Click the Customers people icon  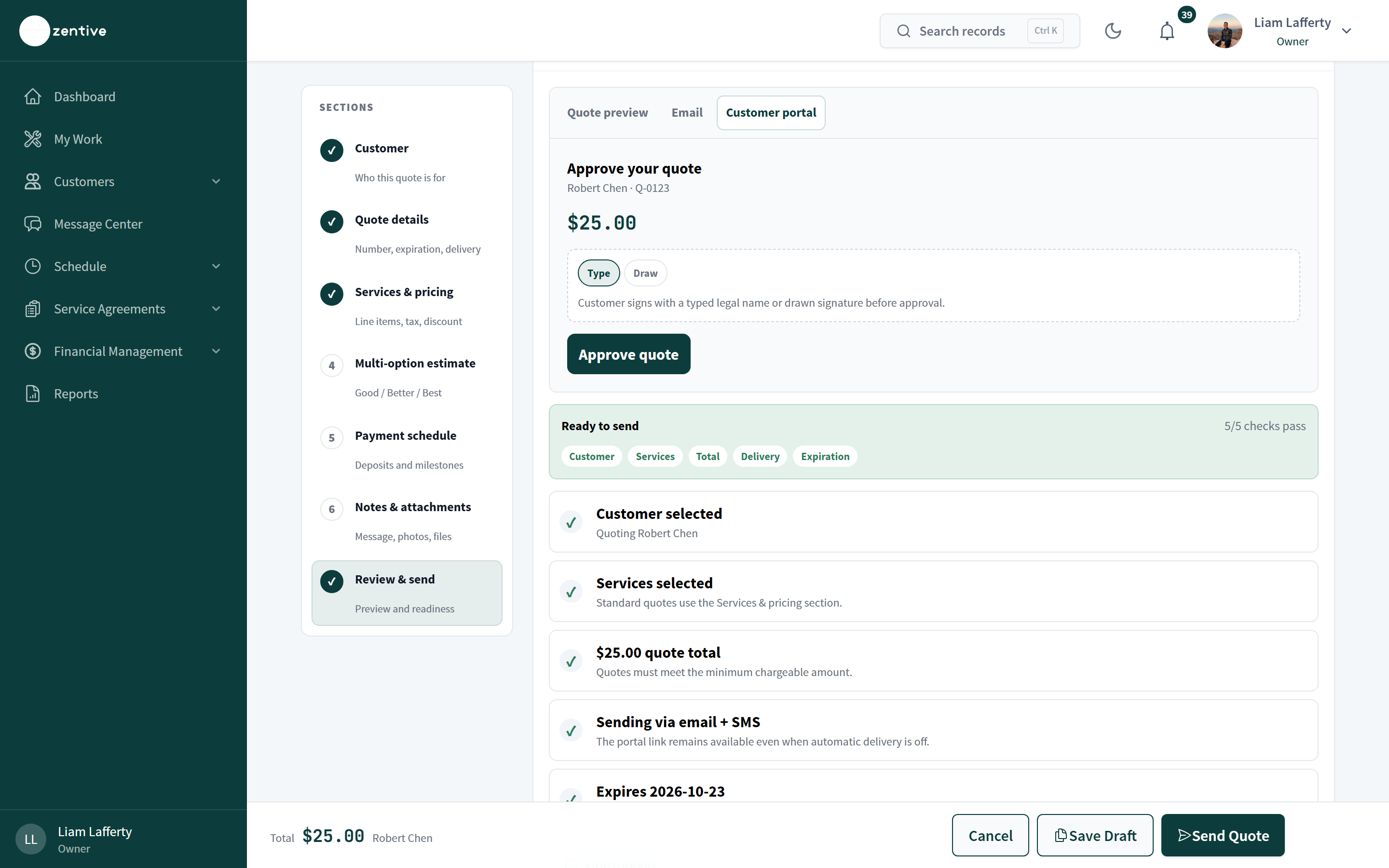(x=33, y=181)
